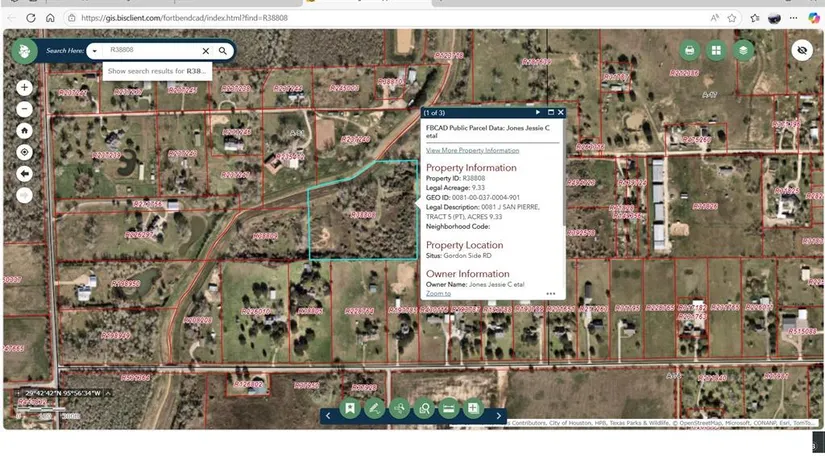Open the popup's three-dot actions menu
The height and width of the screenshot is (464, 825).
(551, 294)
